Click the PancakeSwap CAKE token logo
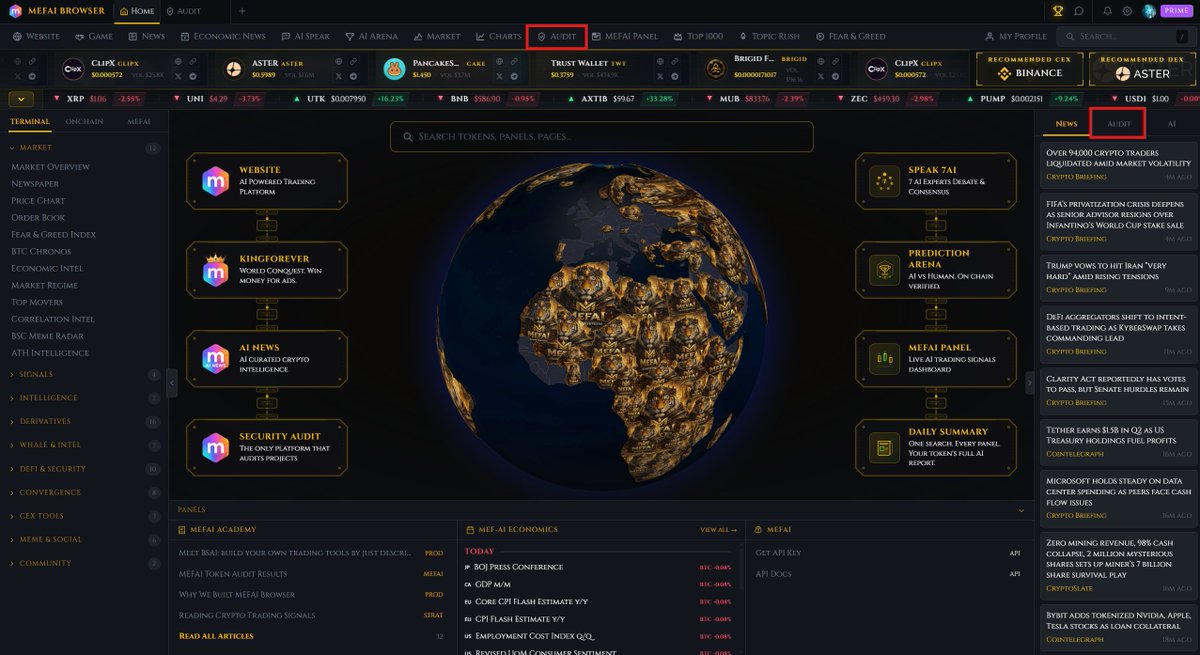 pos(394,68)
